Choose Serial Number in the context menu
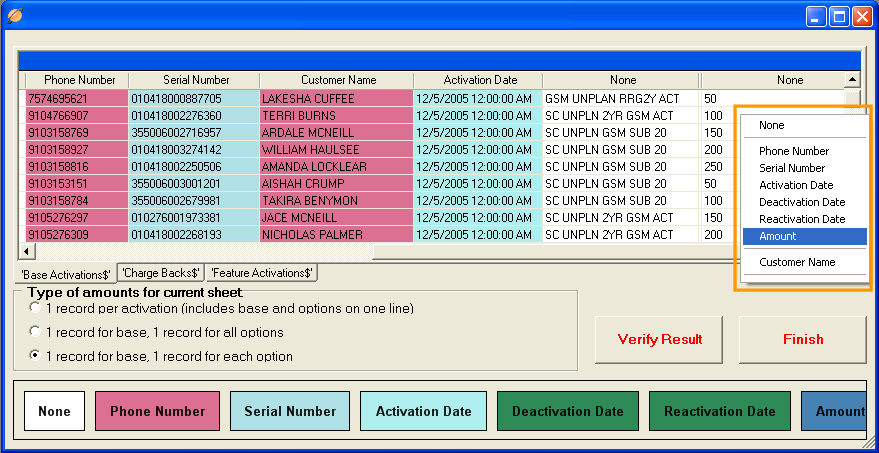Viewport: 879px width, 453px height. pos(804,168)
